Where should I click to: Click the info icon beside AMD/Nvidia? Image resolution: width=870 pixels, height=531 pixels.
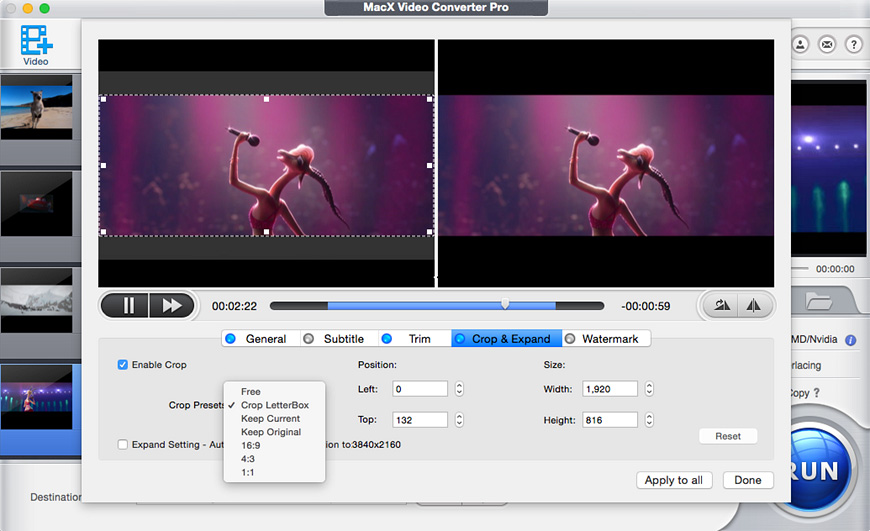click(x=850, y=340)
